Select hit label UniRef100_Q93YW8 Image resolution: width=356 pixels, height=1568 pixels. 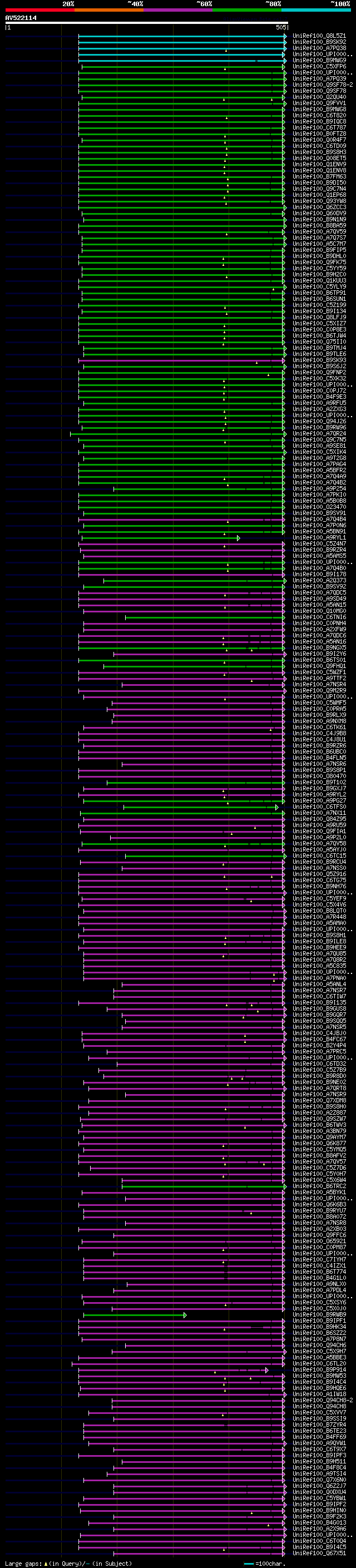coord(319,201)
